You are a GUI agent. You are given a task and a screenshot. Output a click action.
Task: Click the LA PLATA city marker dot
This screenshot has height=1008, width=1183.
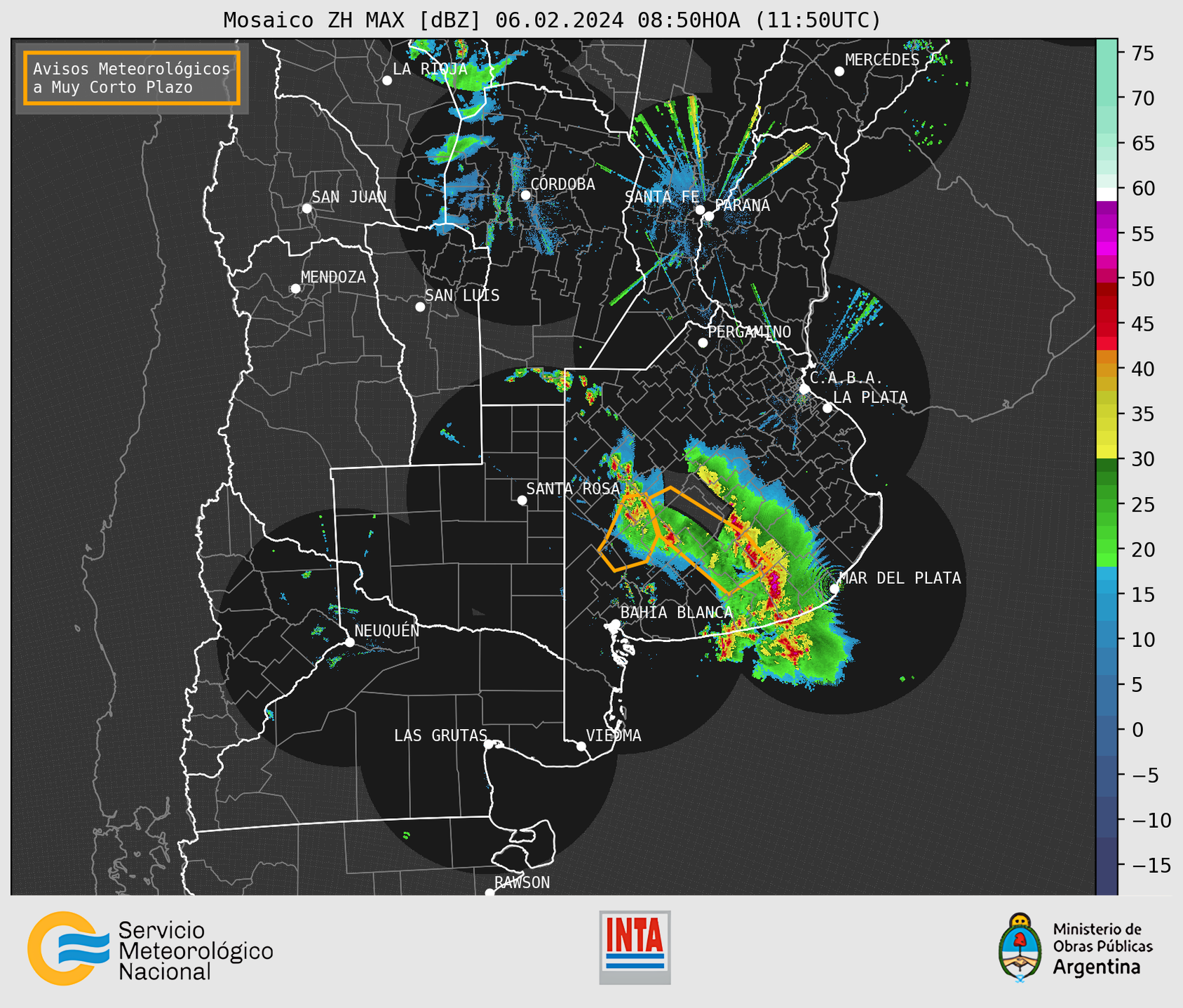pos(827,408)
